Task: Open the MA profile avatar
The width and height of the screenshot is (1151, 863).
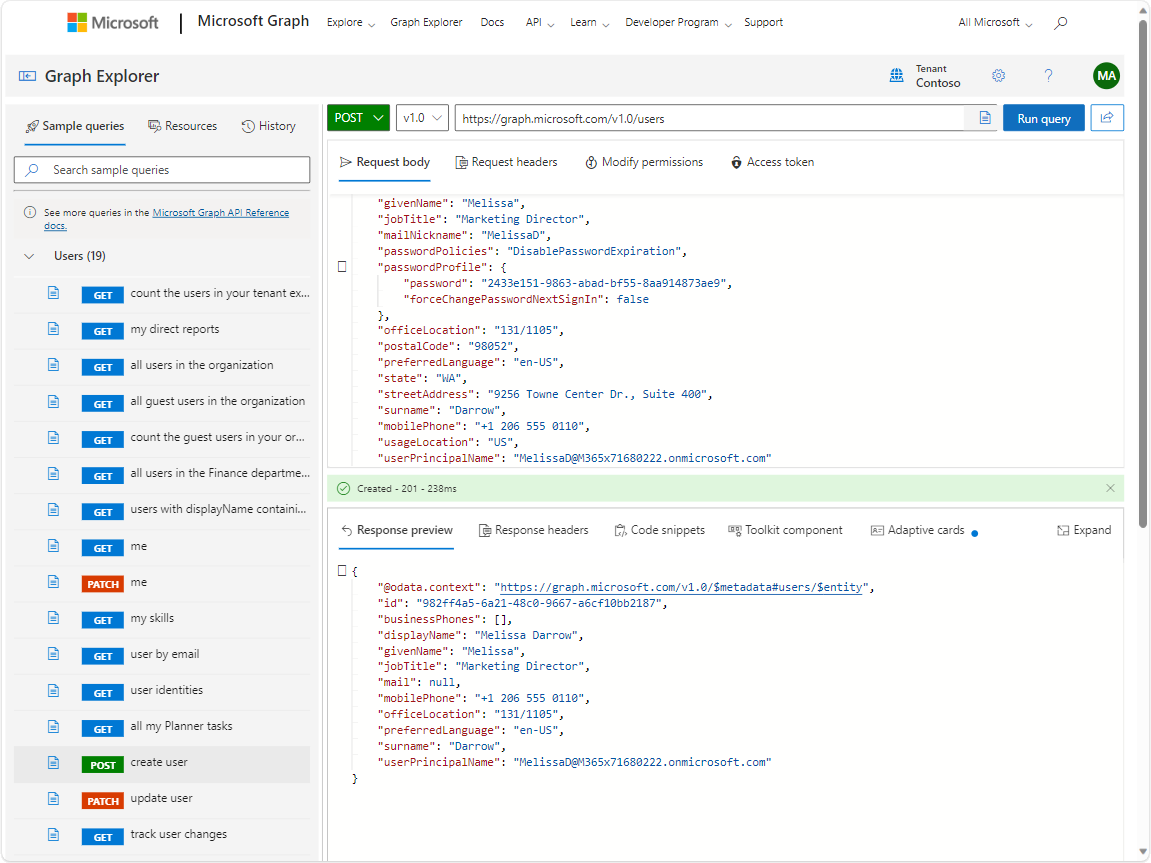Action: tap(1106, 76)
